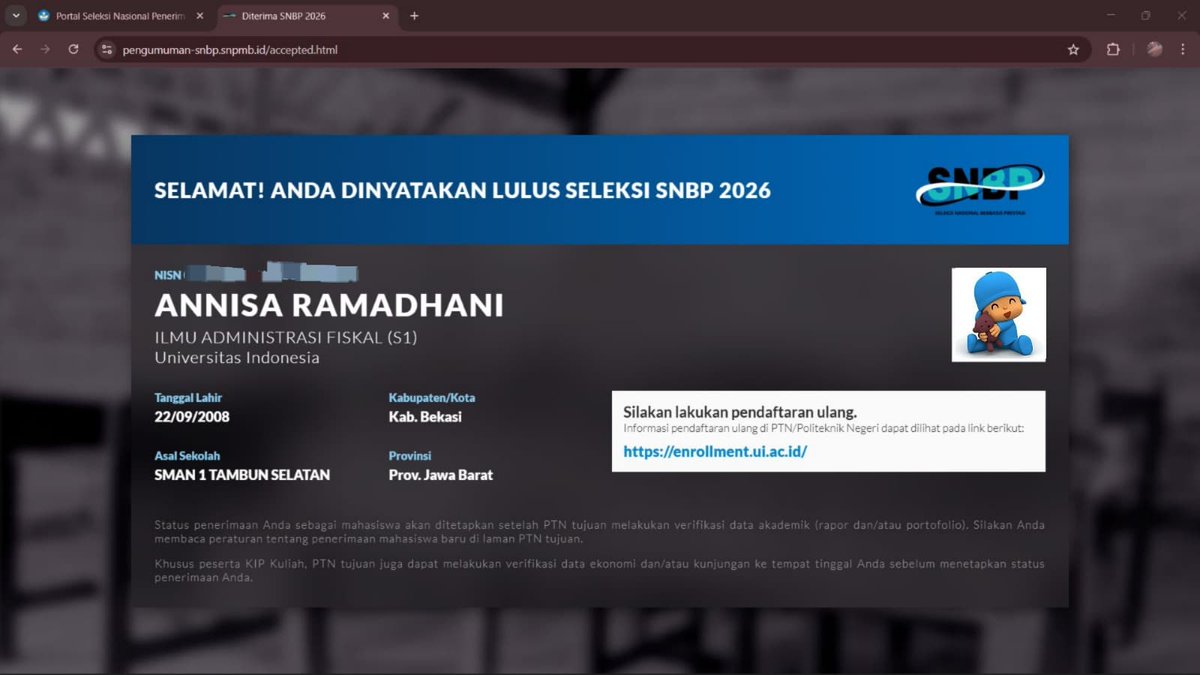Click the Kabupaten/Kota label

[x=431, y=397]
